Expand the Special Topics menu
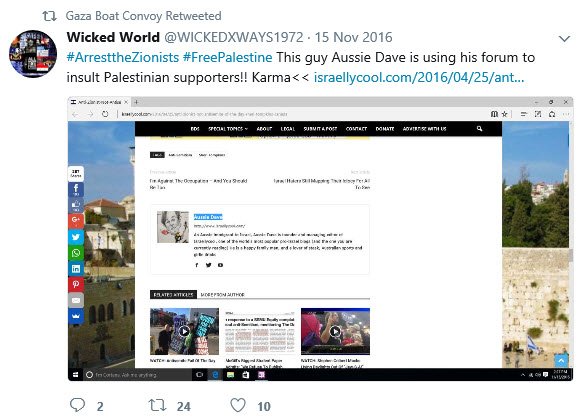The width and height of the screenshot is (582, 417). click(228, 129)
